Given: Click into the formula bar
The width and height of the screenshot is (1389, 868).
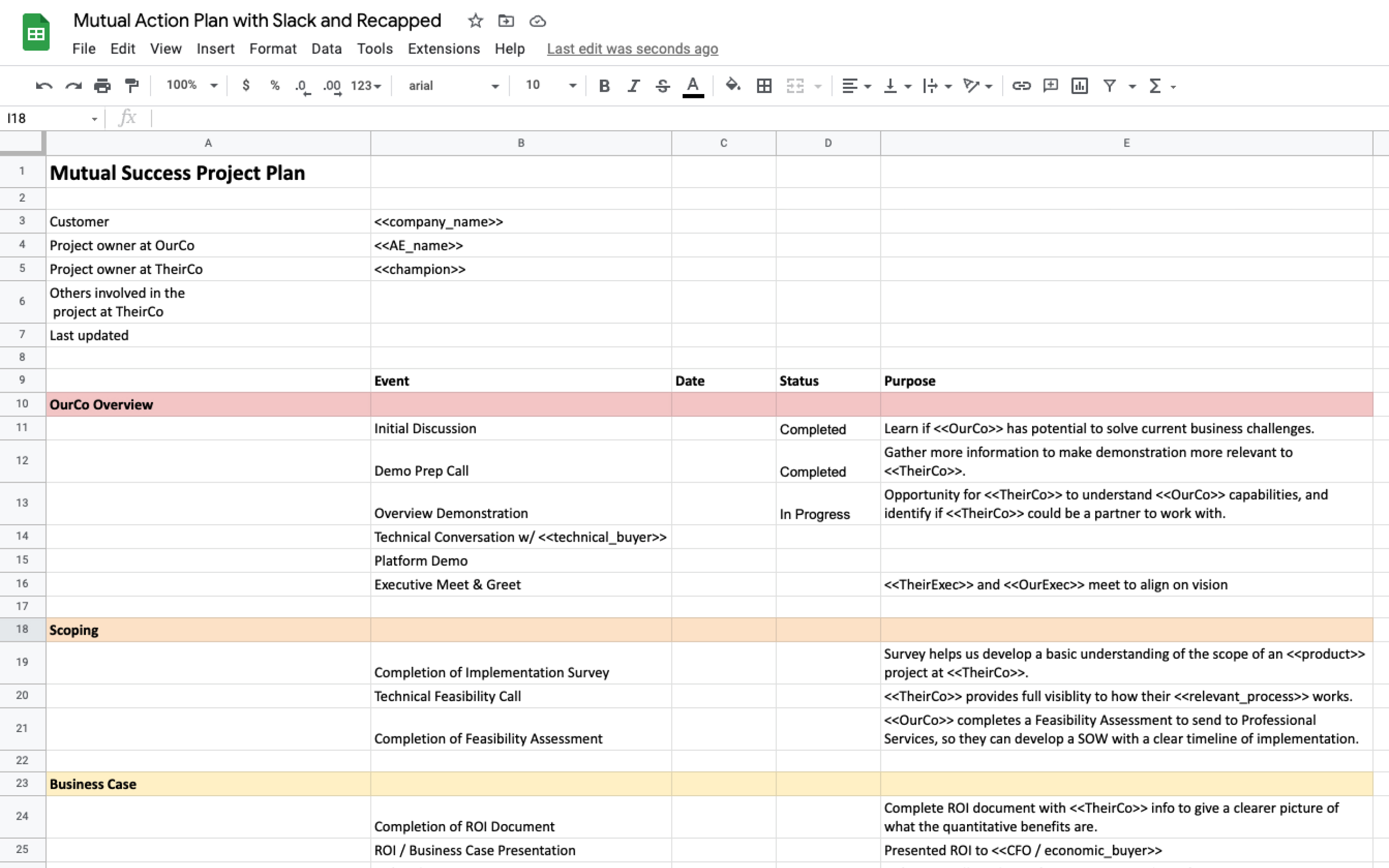Looking at the screenshot, I should click(769, 118).
